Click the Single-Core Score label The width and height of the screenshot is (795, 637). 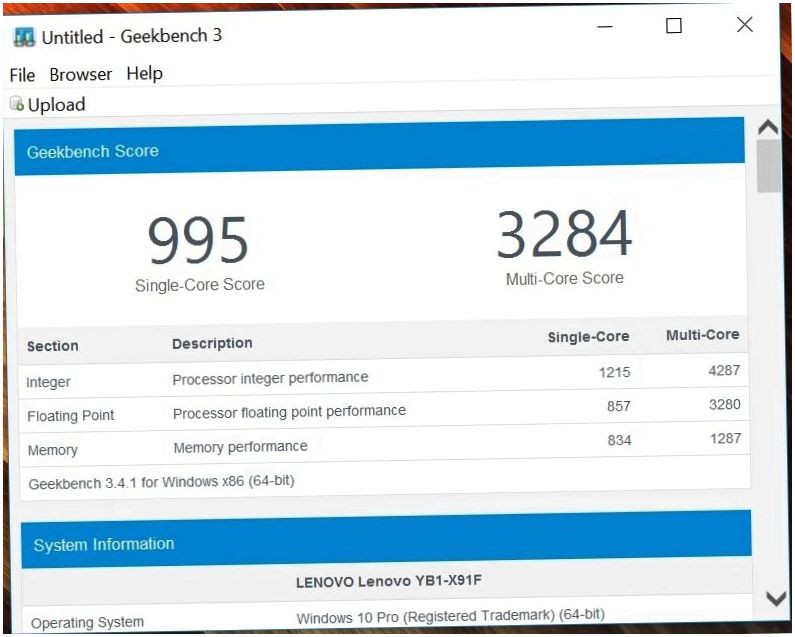click(200, 285)
